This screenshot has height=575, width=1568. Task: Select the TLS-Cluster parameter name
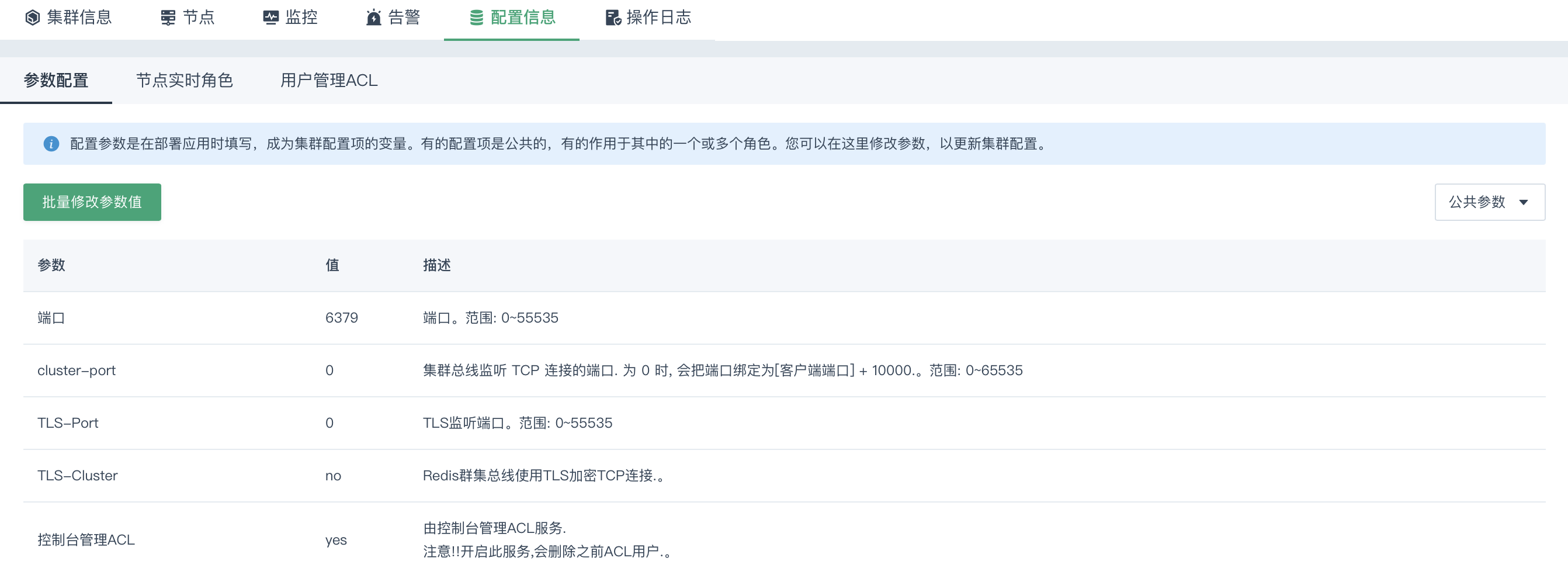pyautogui.click(x=77, y=476)
